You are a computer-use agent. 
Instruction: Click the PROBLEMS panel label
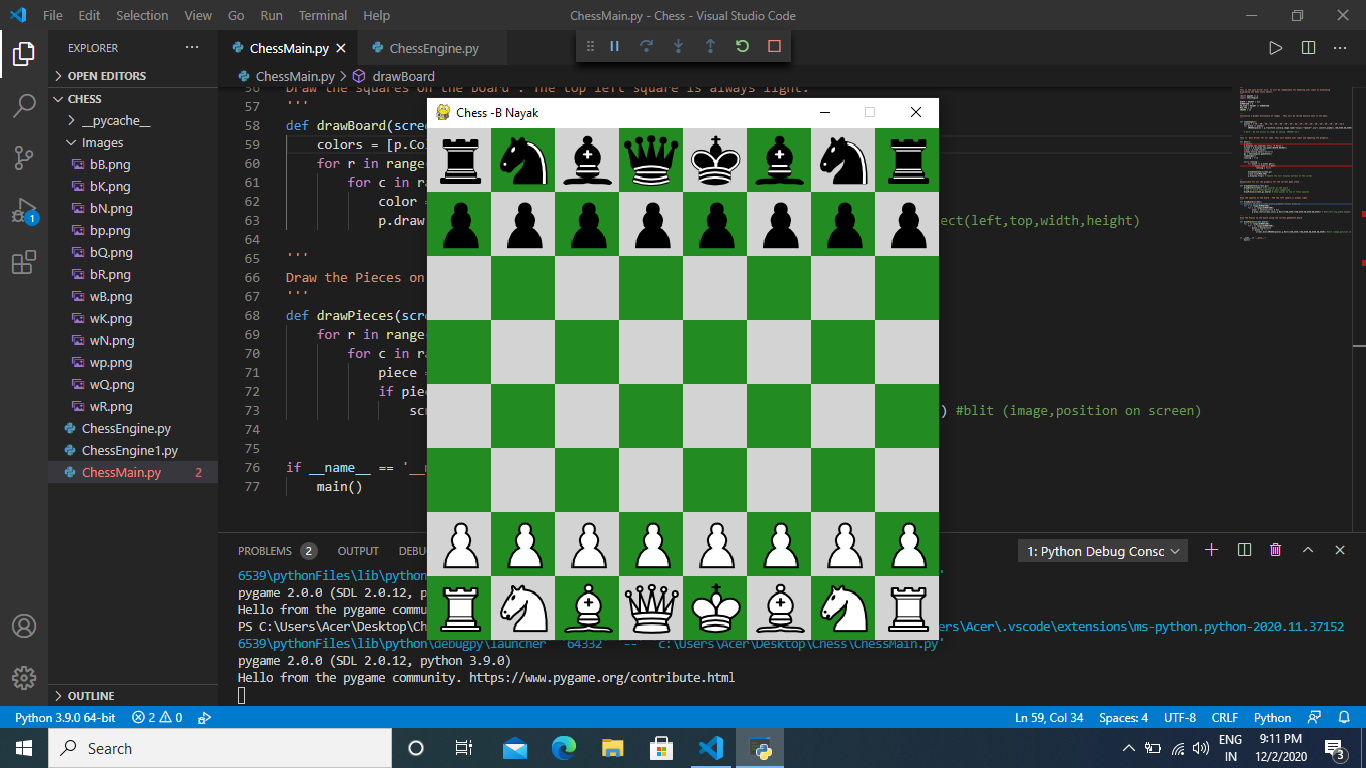[x=267, y=550]
